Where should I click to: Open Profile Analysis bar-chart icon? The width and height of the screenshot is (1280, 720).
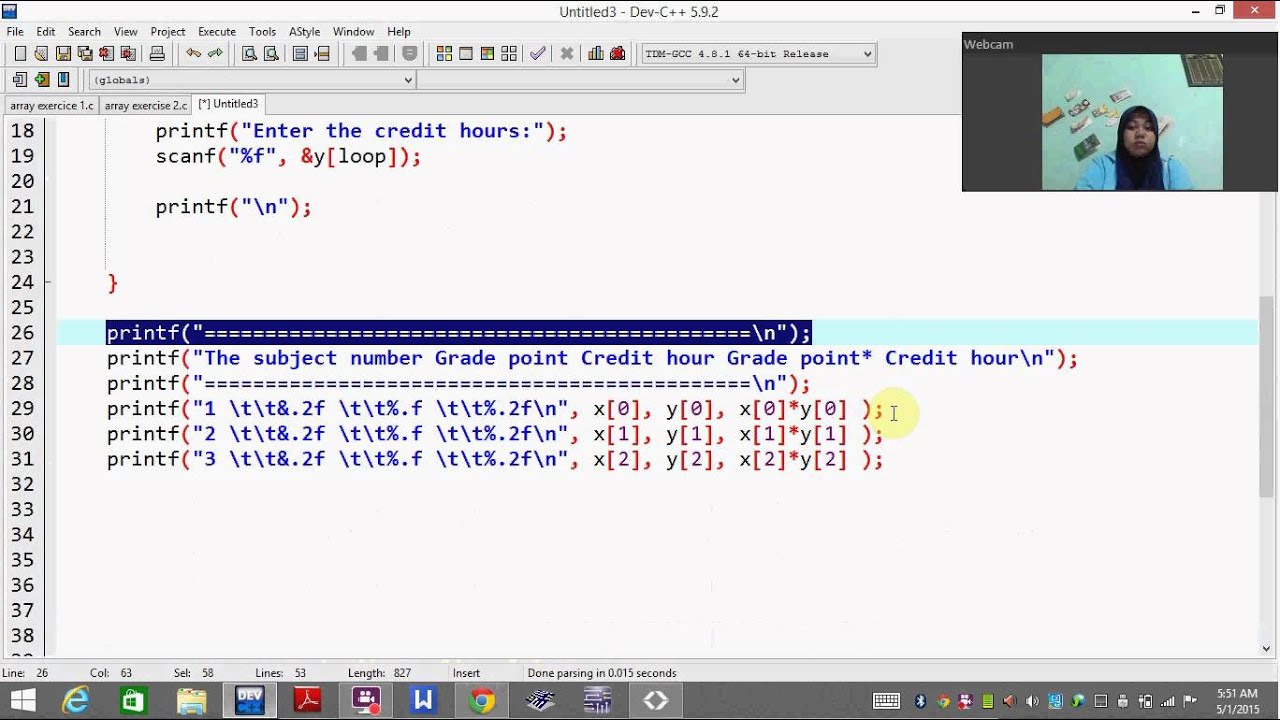[x=596, y=54]
